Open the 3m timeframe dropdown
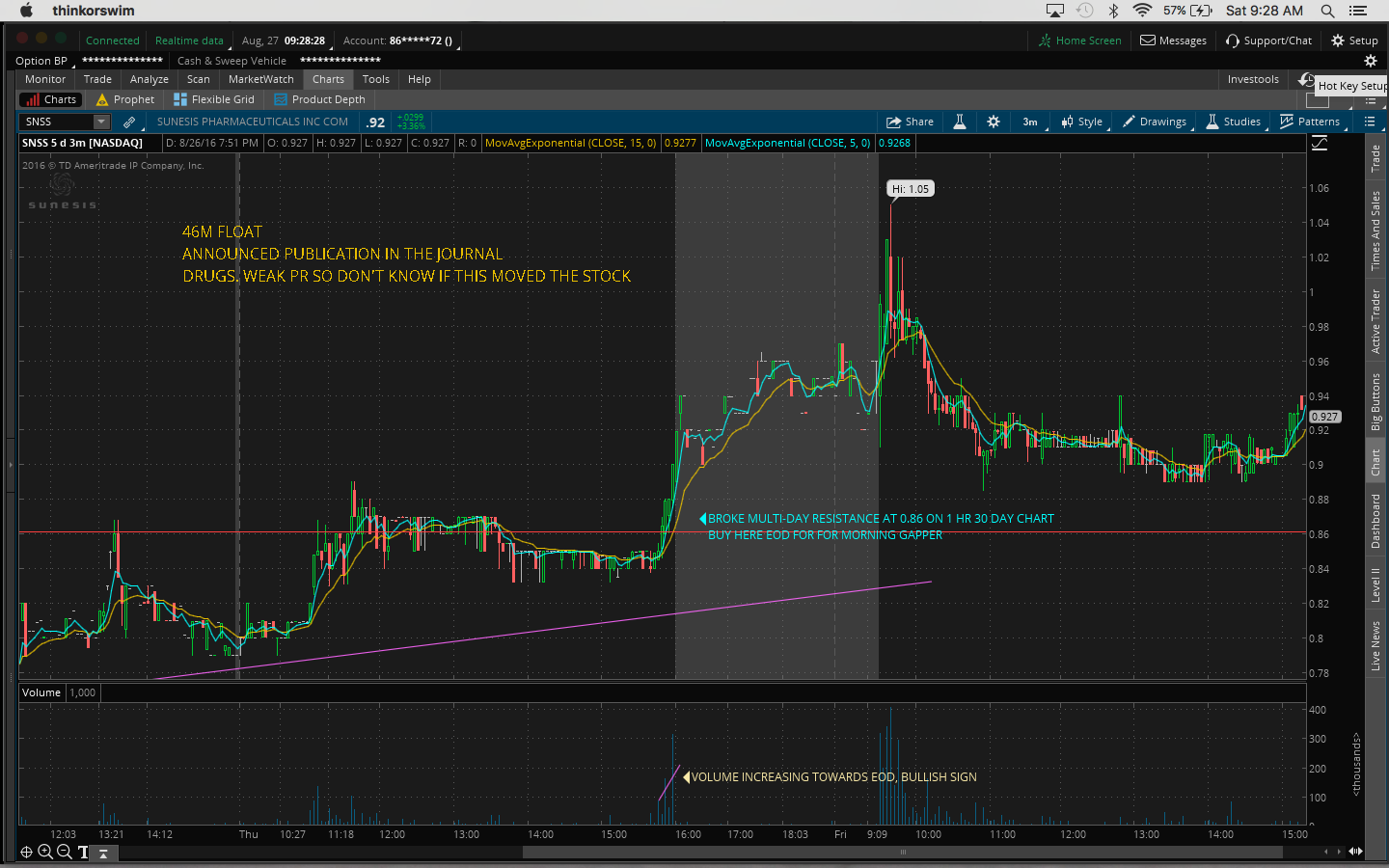1389x868 pixels. 1032,122
